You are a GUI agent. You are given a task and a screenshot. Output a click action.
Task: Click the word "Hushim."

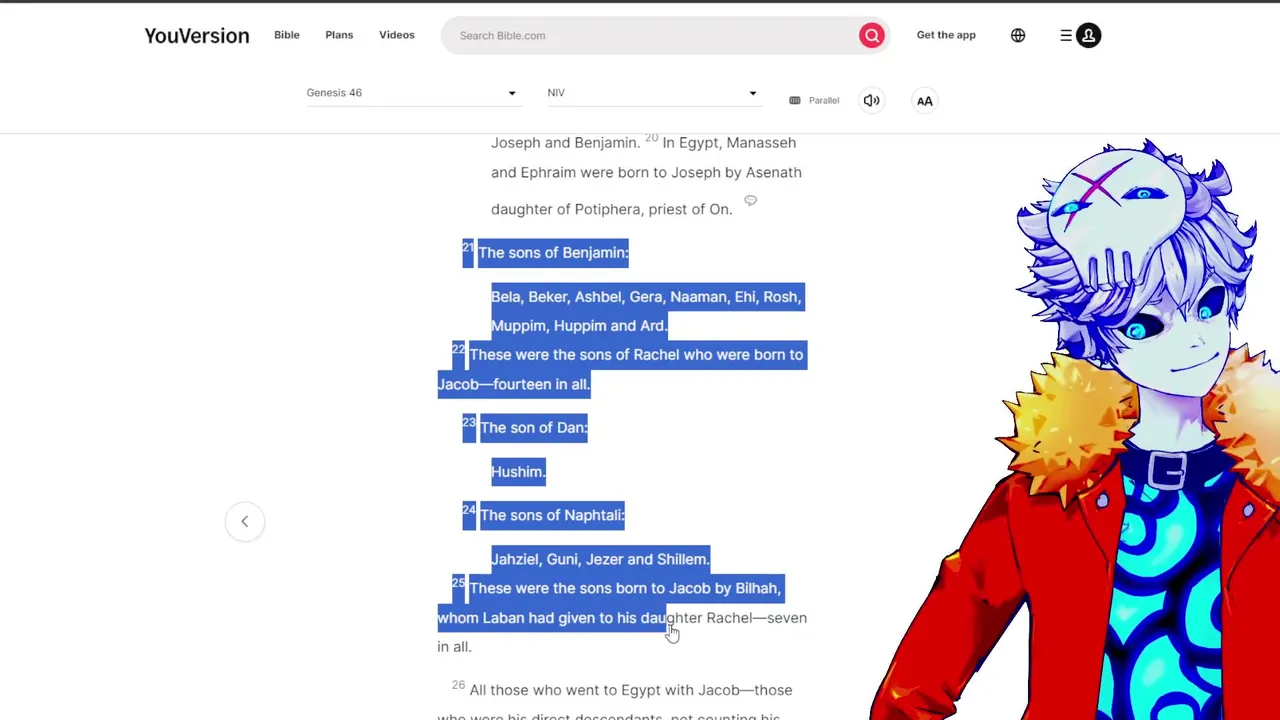(518, 472)
